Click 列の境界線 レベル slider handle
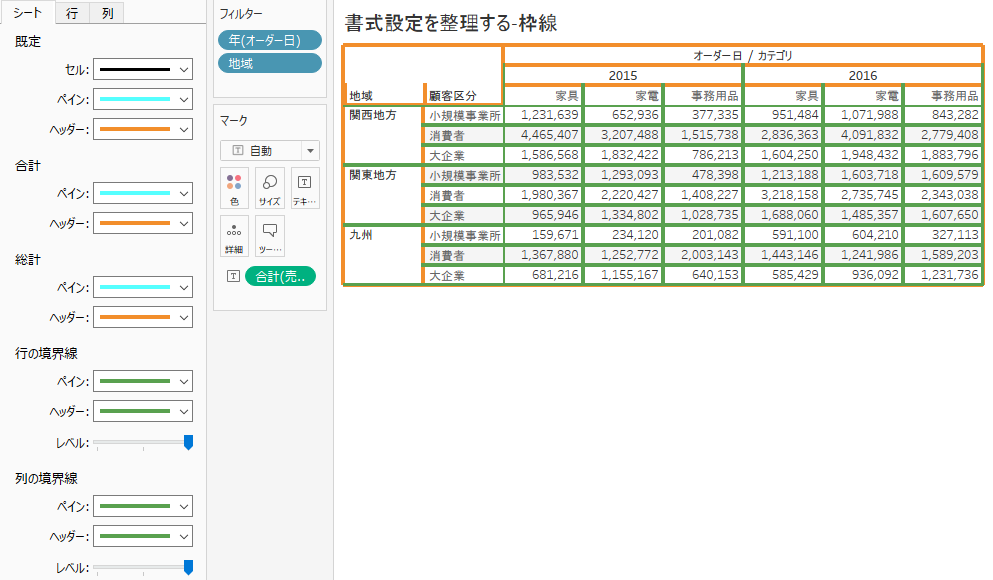The height and width of the screenshot is (580, 993). point(188,567)
